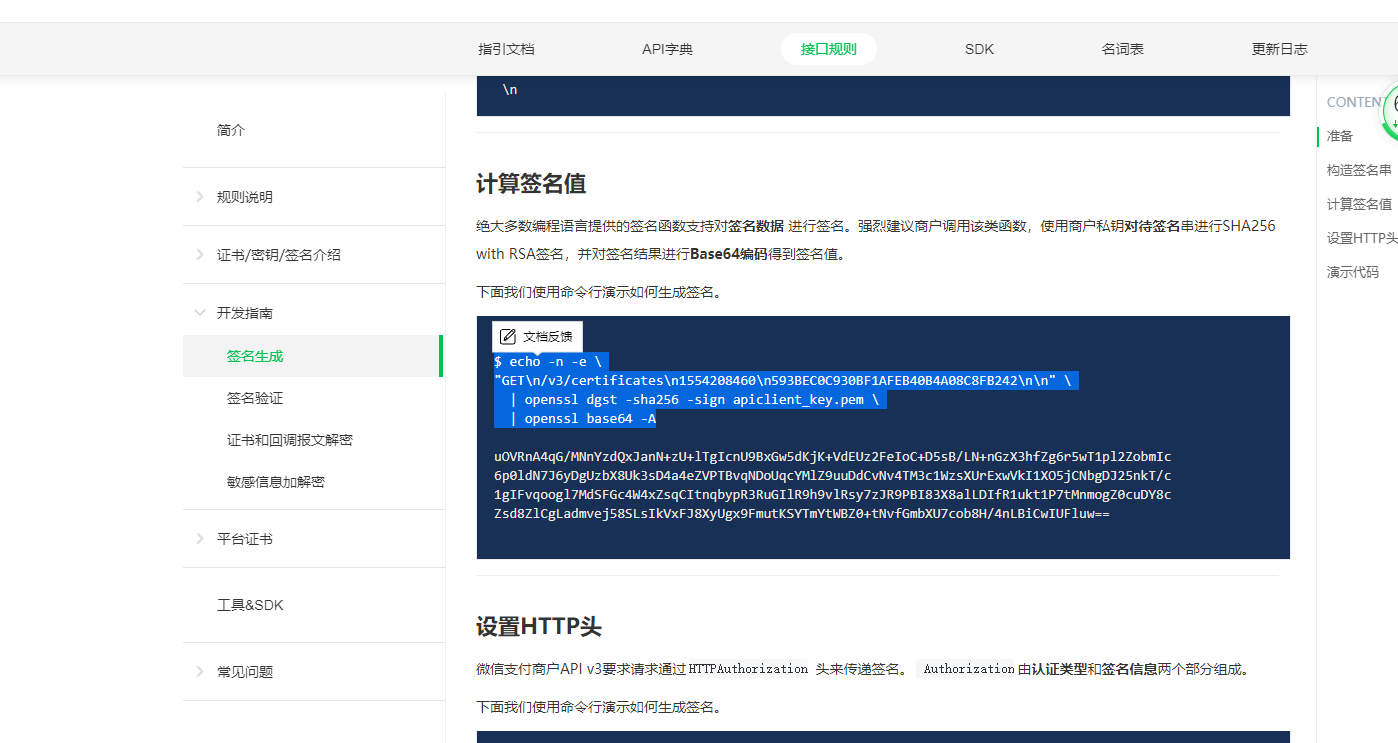
Task: Open the SDK tab
Action: (x=979, y=49)
